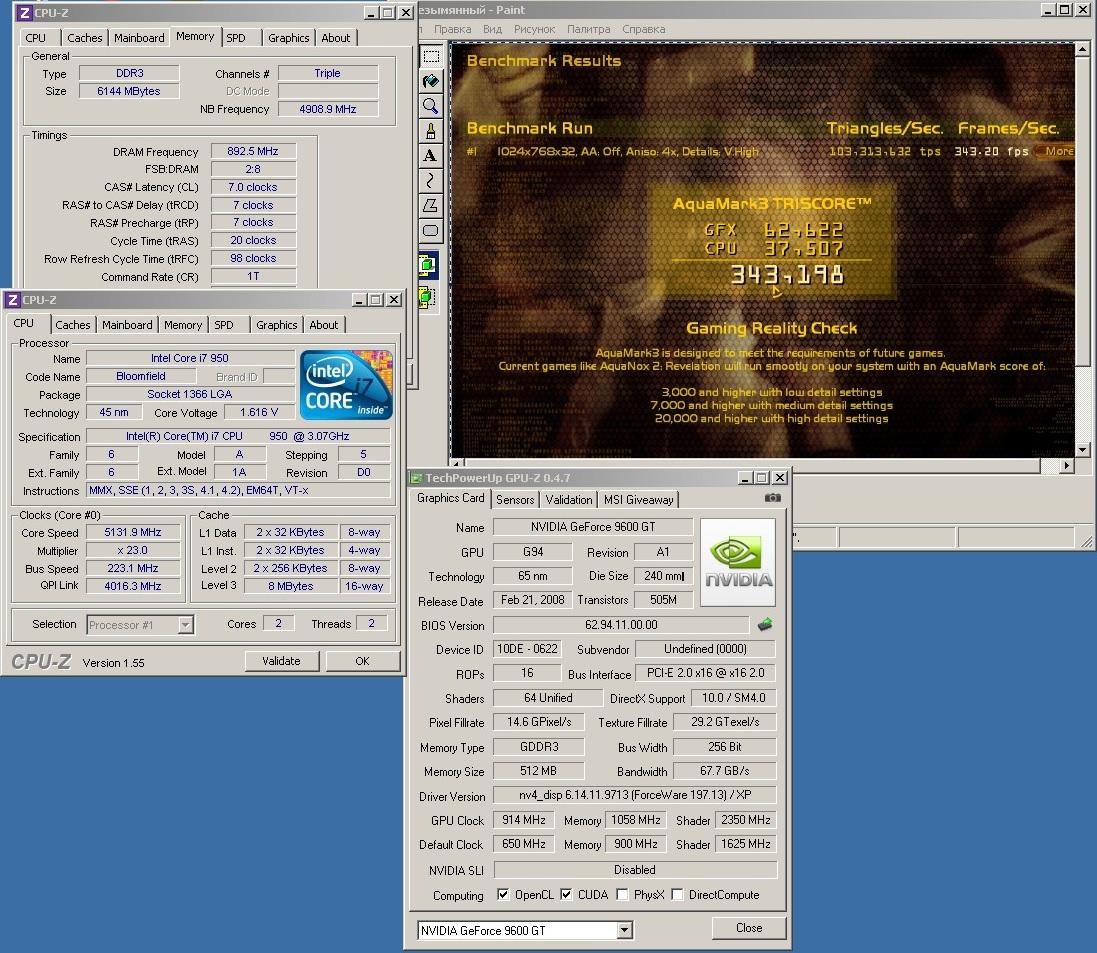Viewport: 1097px width, 953px height.
Task: Click the BIOS Version field
Action: (621, 625)
